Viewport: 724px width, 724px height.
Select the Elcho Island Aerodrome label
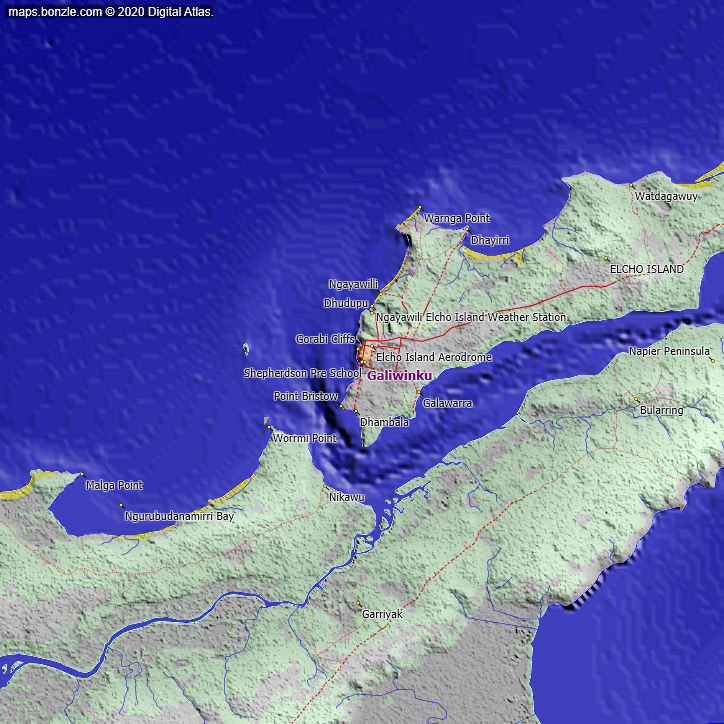point(434,357)
